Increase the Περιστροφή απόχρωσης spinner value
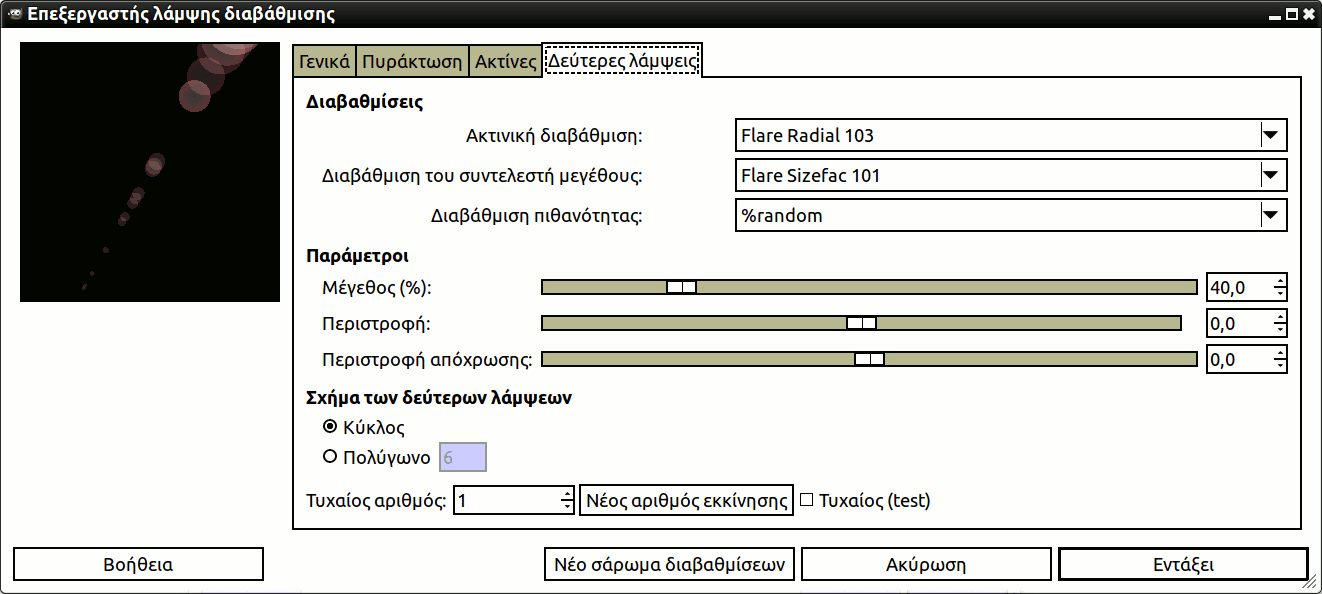 [1279, 354]
